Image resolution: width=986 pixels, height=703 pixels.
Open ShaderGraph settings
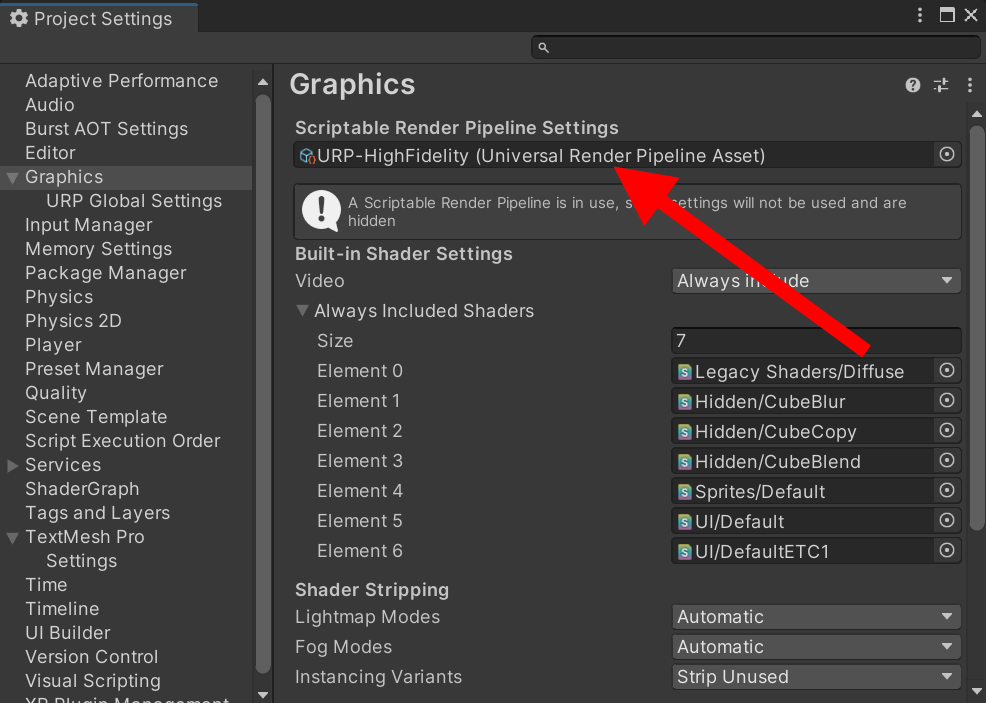[x=82, y=489]
